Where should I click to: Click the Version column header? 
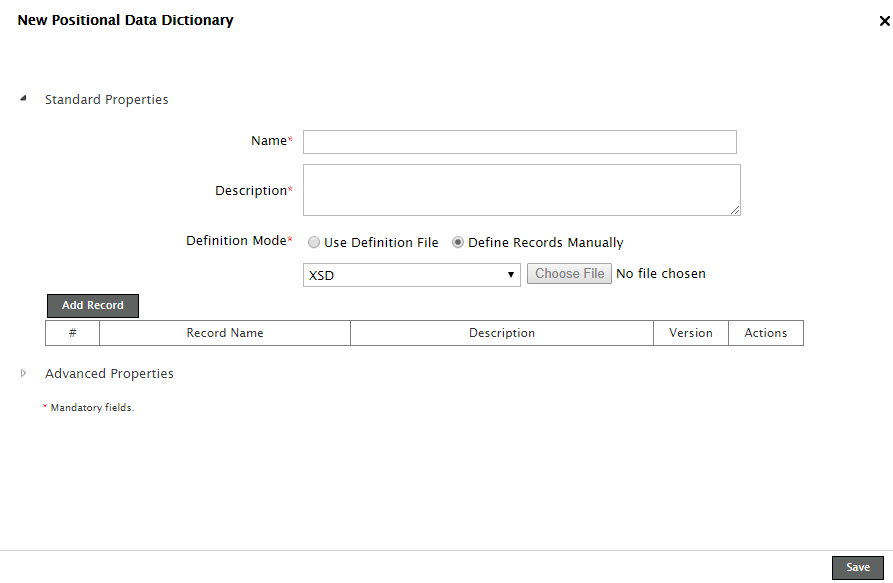pyautogui.click(x=691, y=333)
